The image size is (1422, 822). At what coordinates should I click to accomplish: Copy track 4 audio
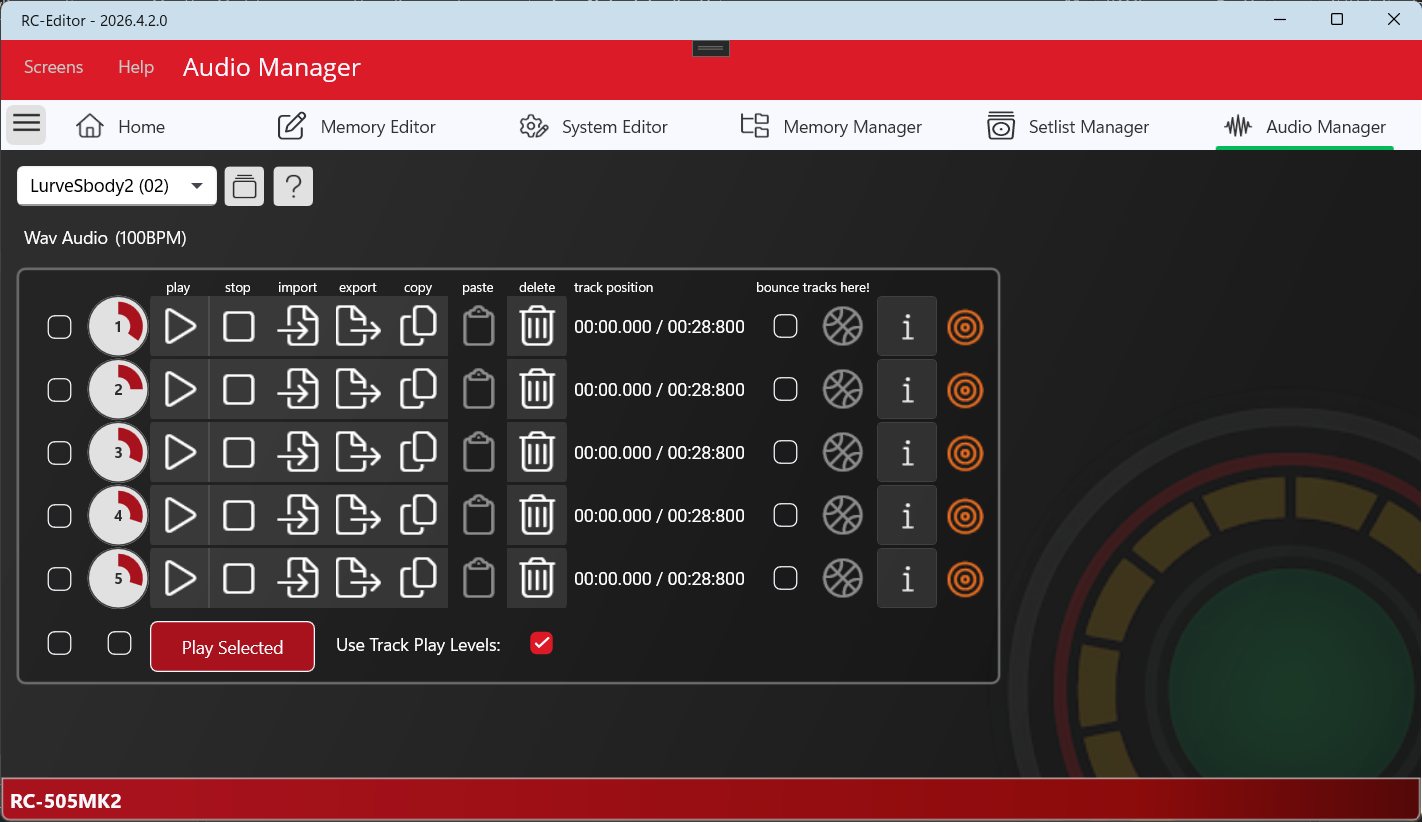point(418,515)
